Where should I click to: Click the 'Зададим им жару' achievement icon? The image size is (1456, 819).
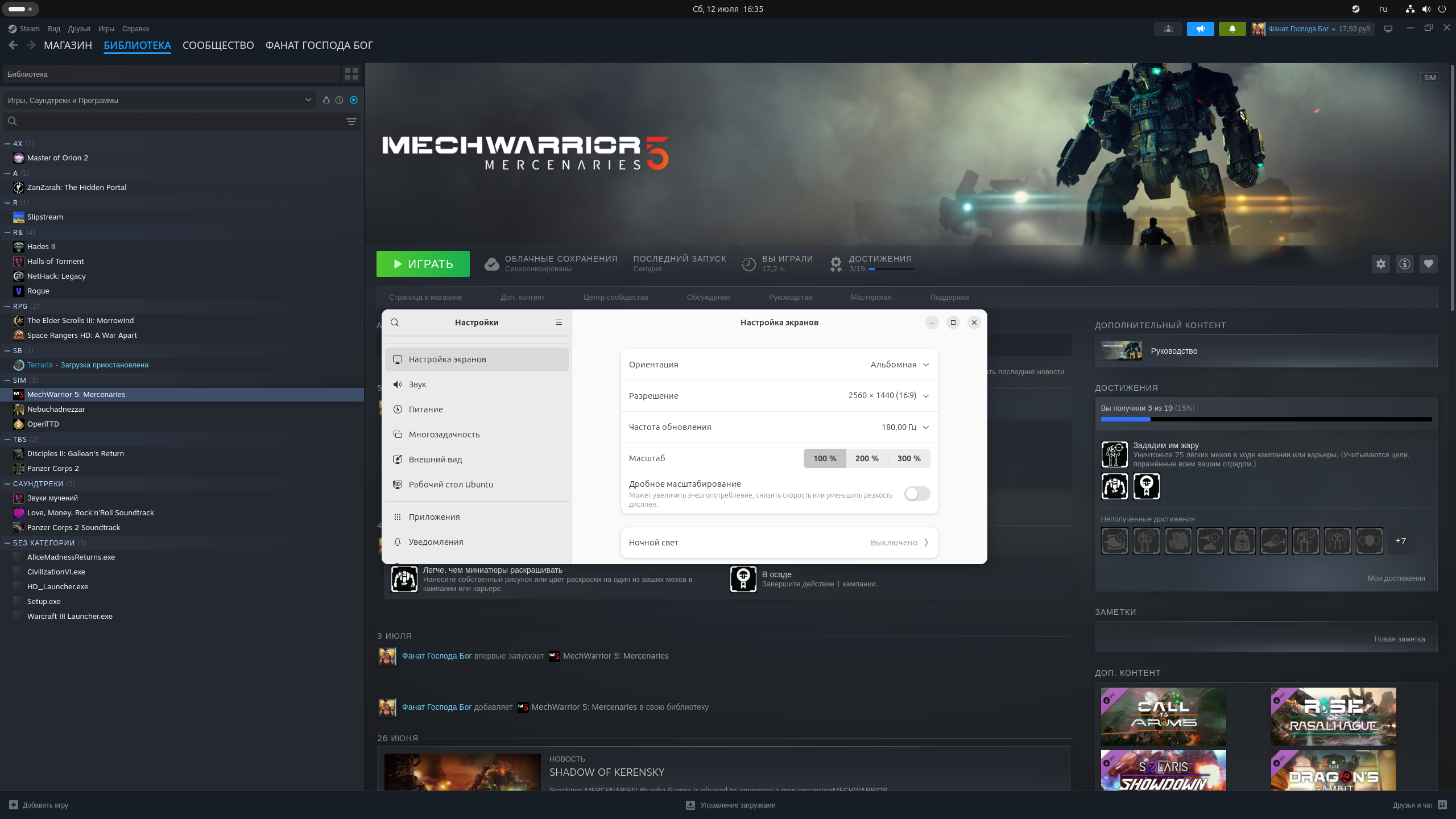coord(1115,454)
